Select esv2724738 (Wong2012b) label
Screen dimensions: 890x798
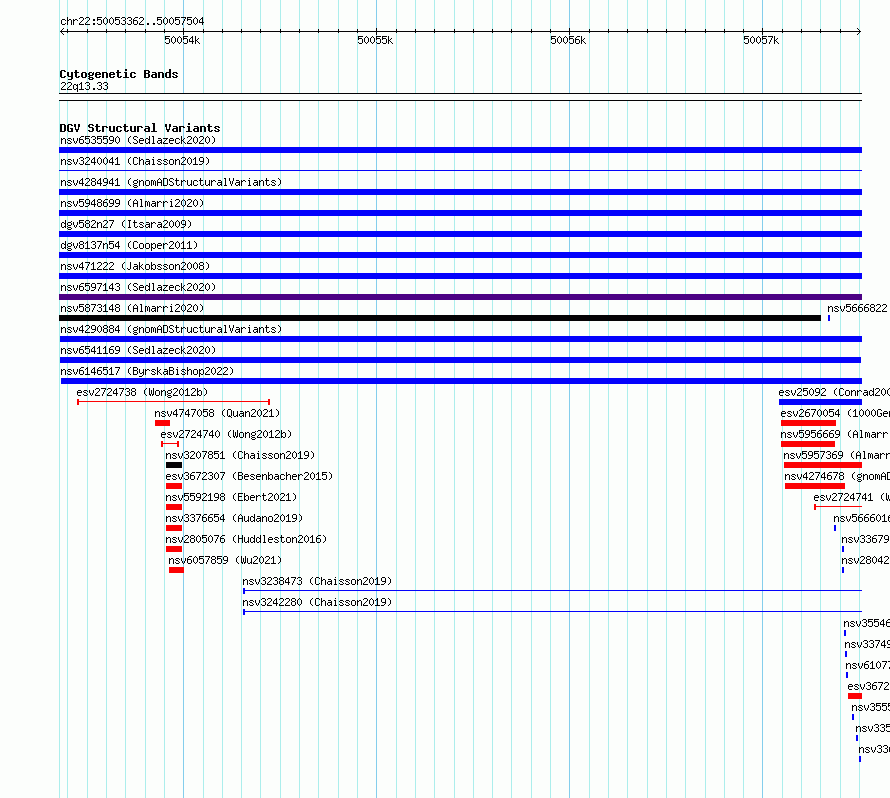pos(142,392)
